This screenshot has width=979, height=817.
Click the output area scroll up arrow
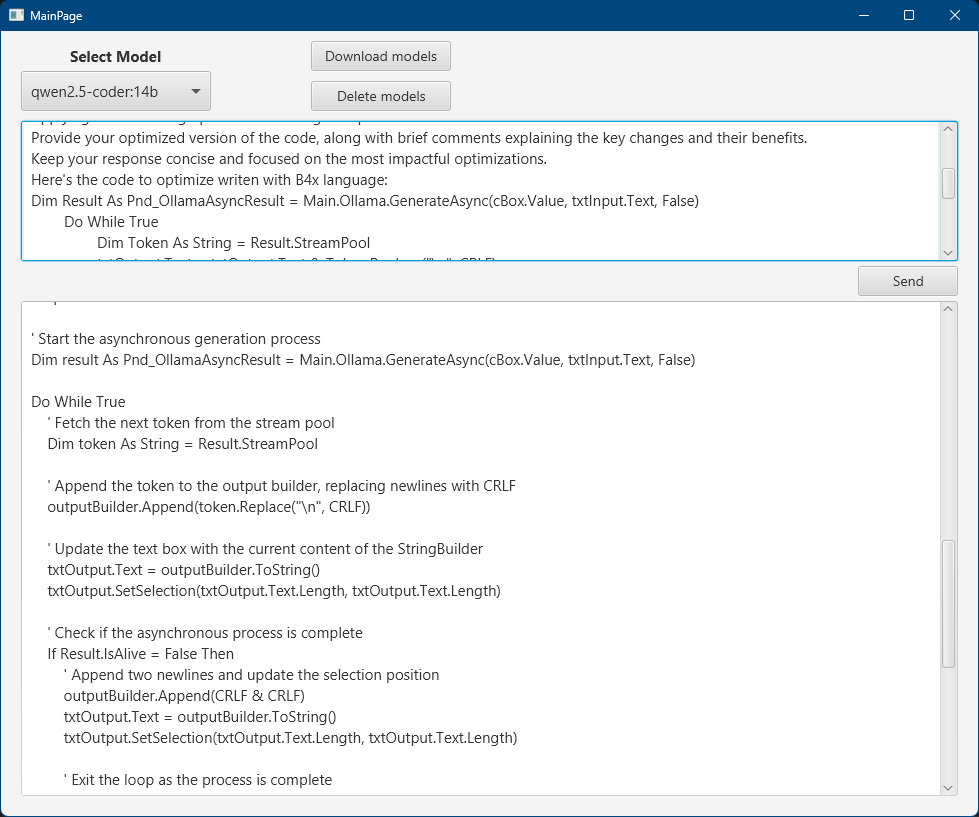click(948, 309)
